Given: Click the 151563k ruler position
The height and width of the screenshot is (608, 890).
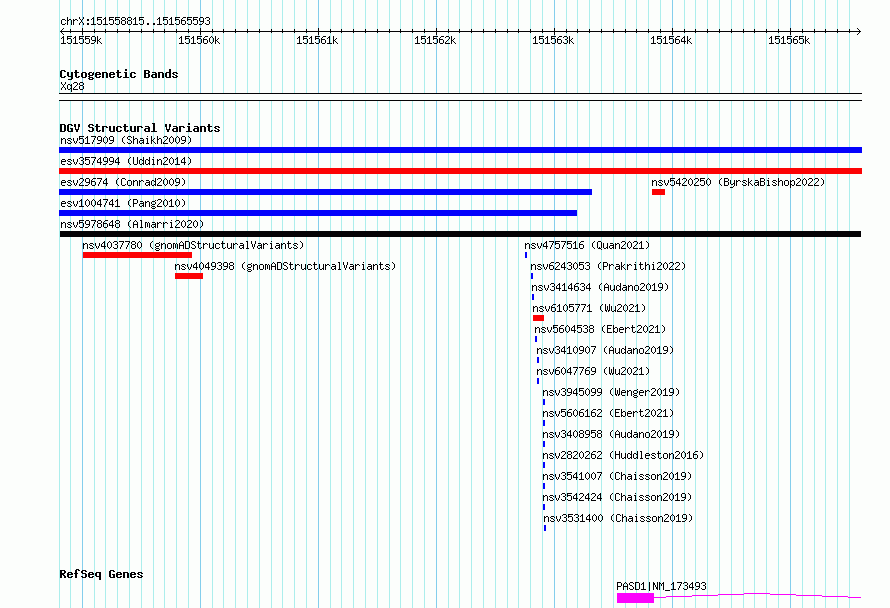Looking at the screenshot, I should [553, 40].
